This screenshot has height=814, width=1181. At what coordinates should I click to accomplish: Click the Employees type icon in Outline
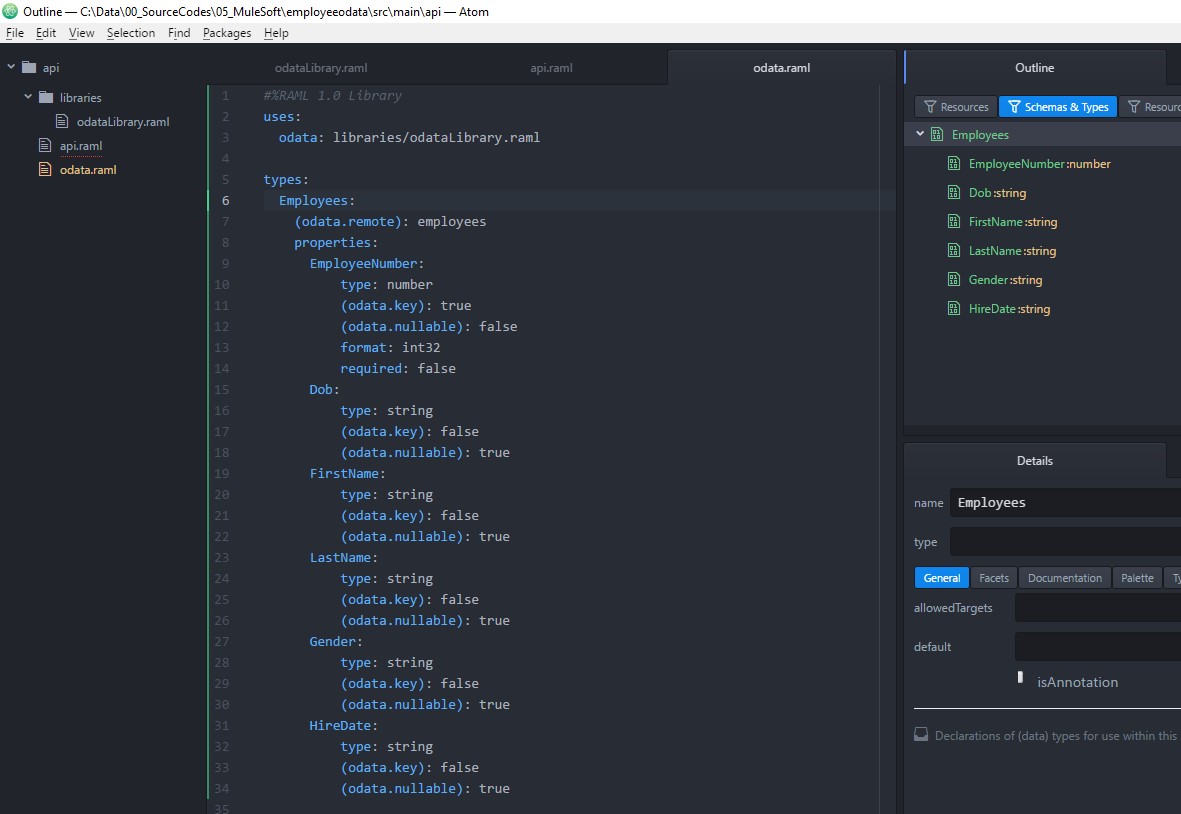click(937, 135)
